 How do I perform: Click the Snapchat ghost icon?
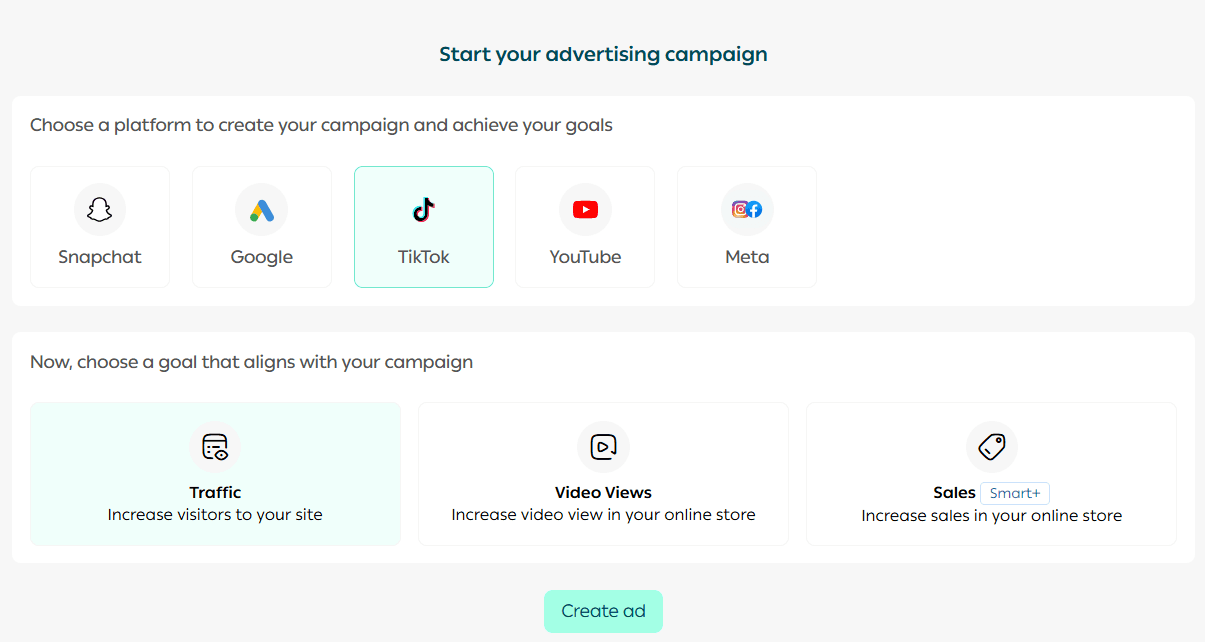(100, 210)
